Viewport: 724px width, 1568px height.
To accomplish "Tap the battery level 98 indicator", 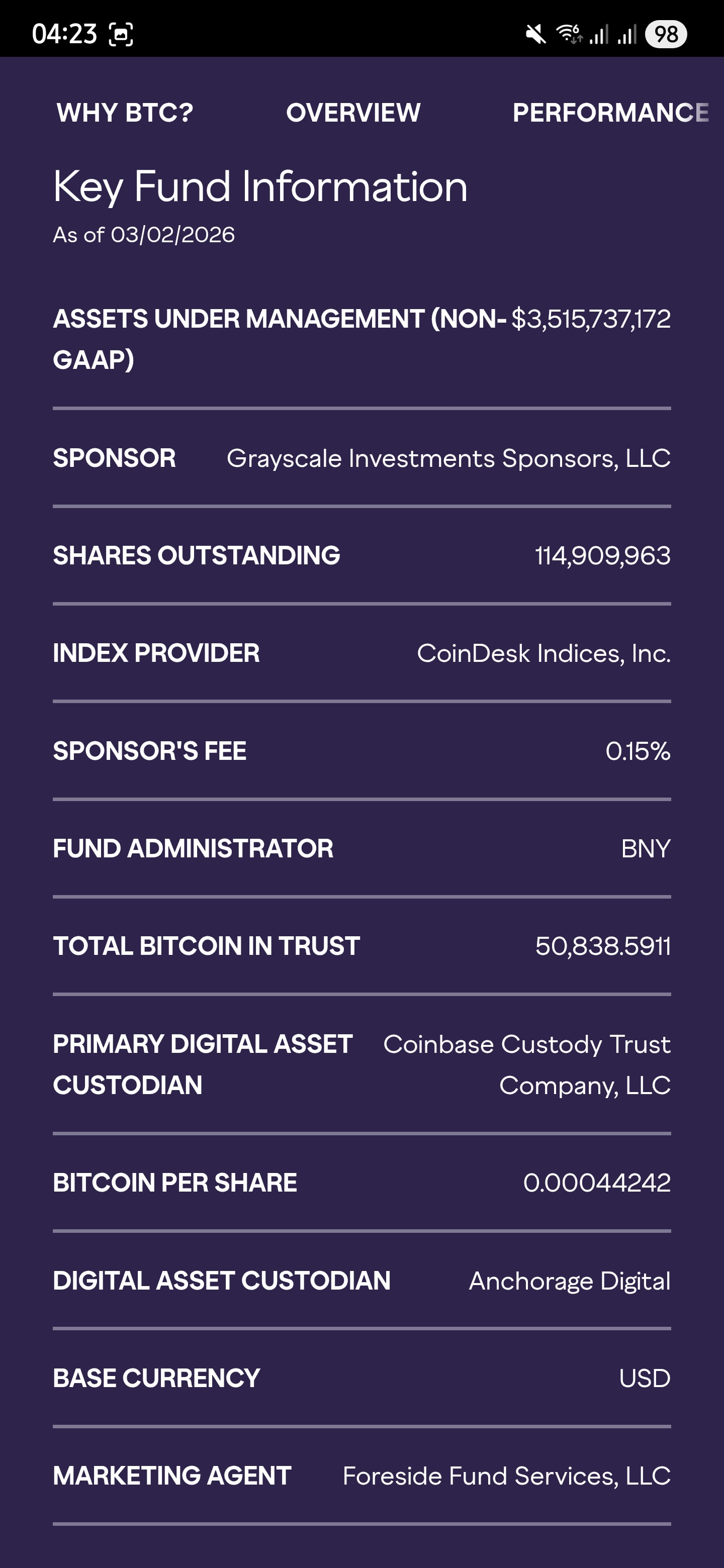I will (x=666, y=34).
